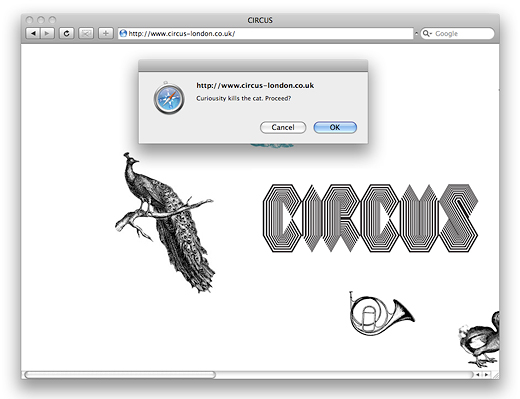Click the horizontal scrollbar thumb

coord(120,375)
